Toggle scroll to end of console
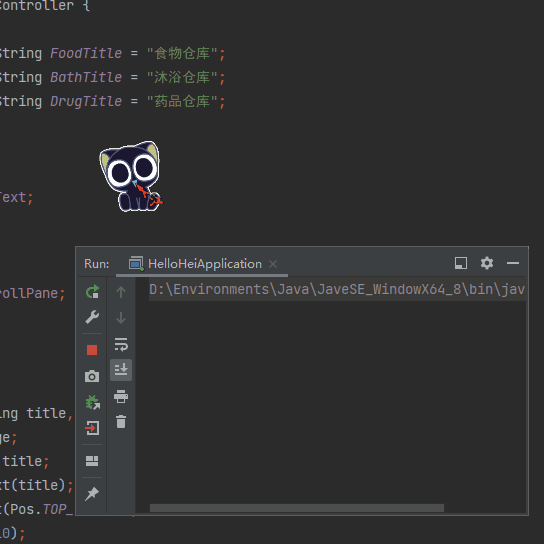Image resolution: width=544 pixels, height=544 pixels. (x=121, y=370)
